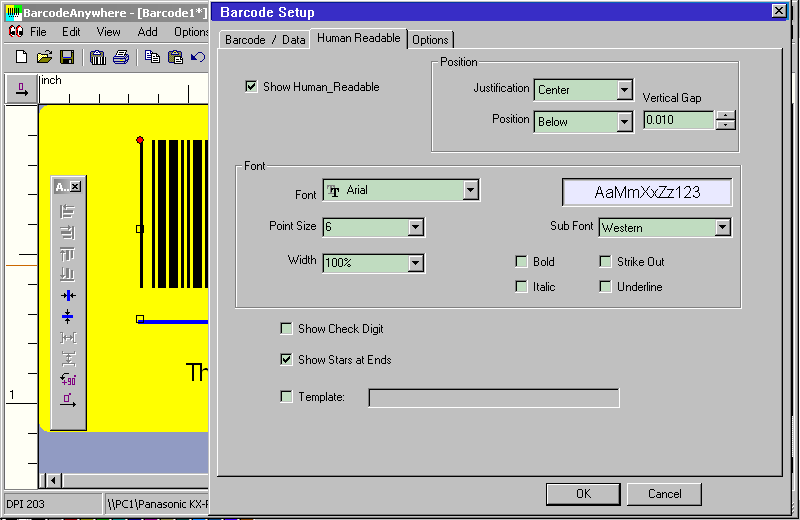Click the Align Left icon in palette

(67, 211)
